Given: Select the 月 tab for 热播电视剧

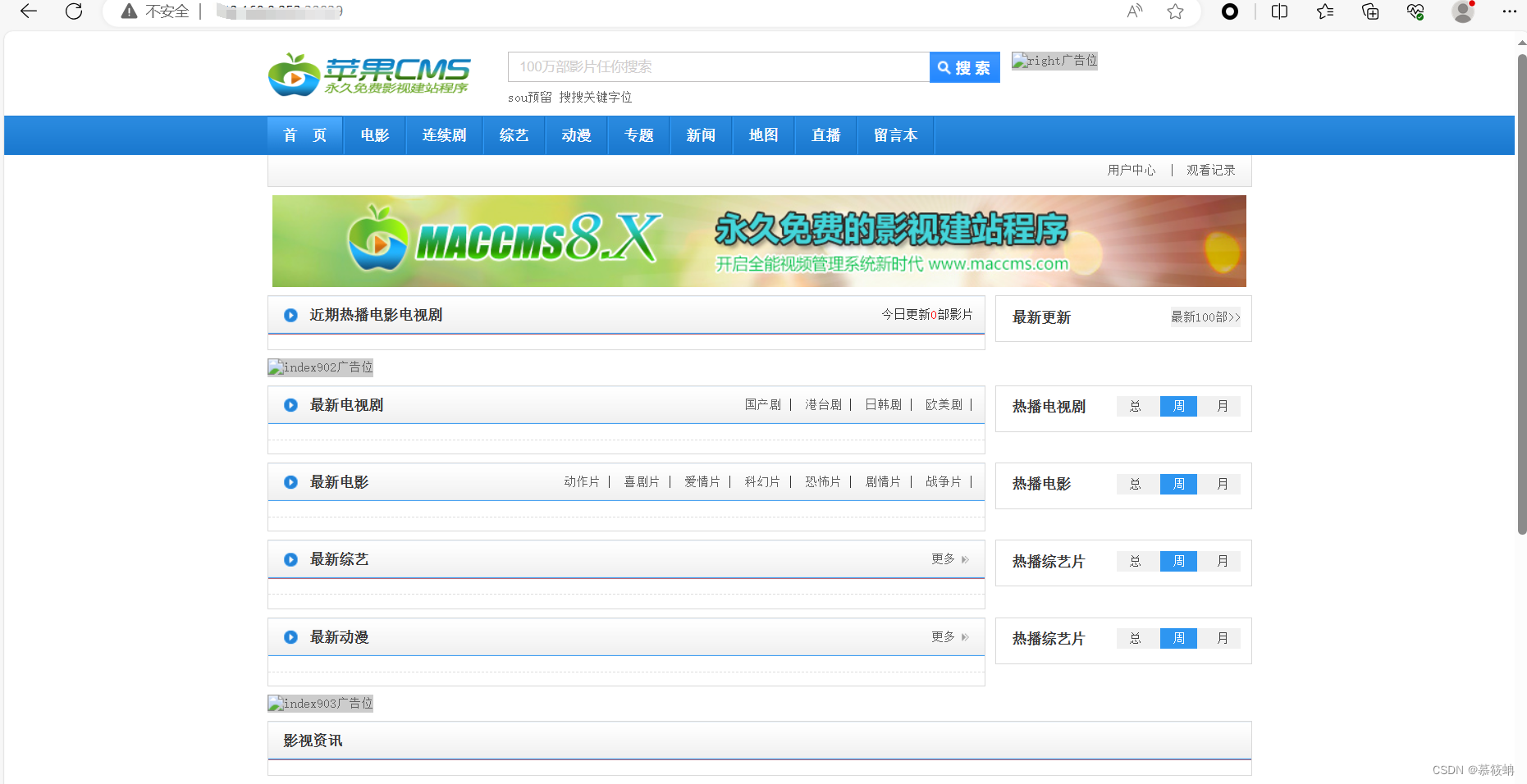Looking at the screenshot, I should (1223, 407).
